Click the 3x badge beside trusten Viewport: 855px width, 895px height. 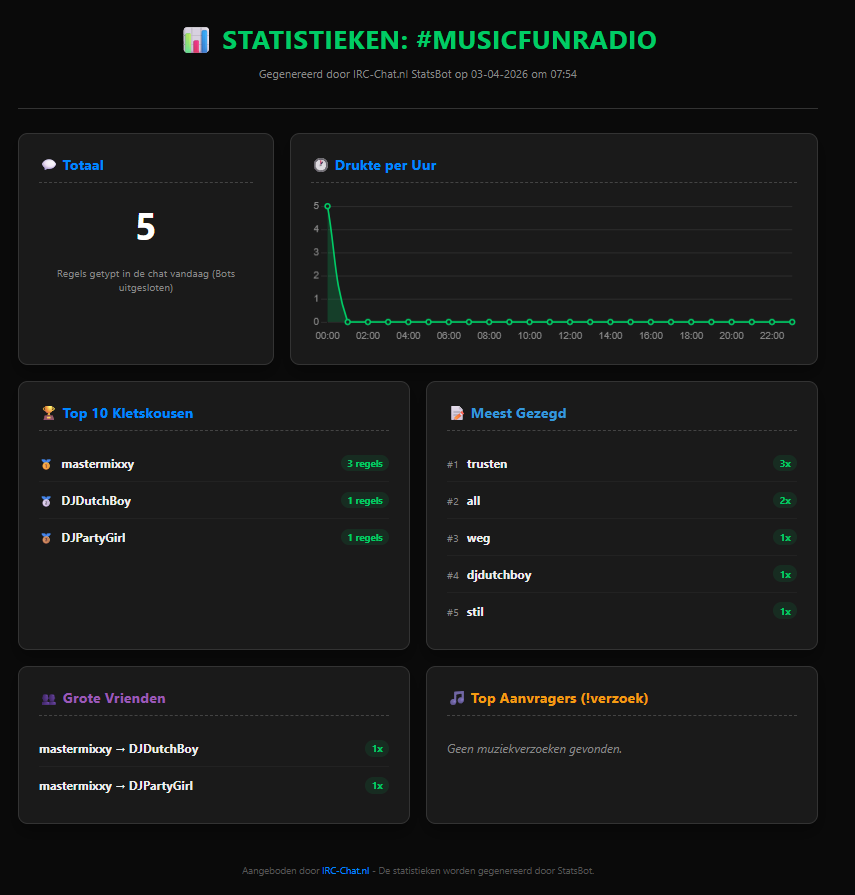(785, 463)
